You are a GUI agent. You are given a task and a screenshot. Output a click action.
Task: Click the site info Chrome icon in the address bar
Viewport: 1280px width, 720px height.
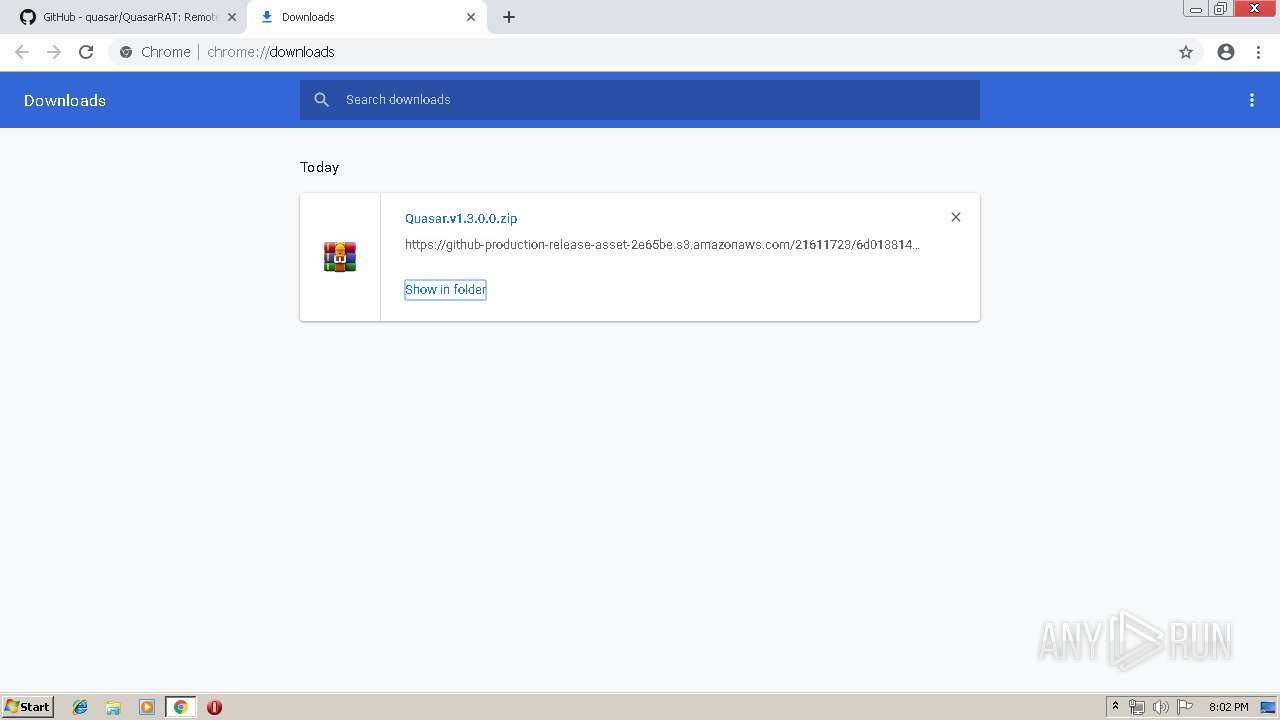[126, 52]
